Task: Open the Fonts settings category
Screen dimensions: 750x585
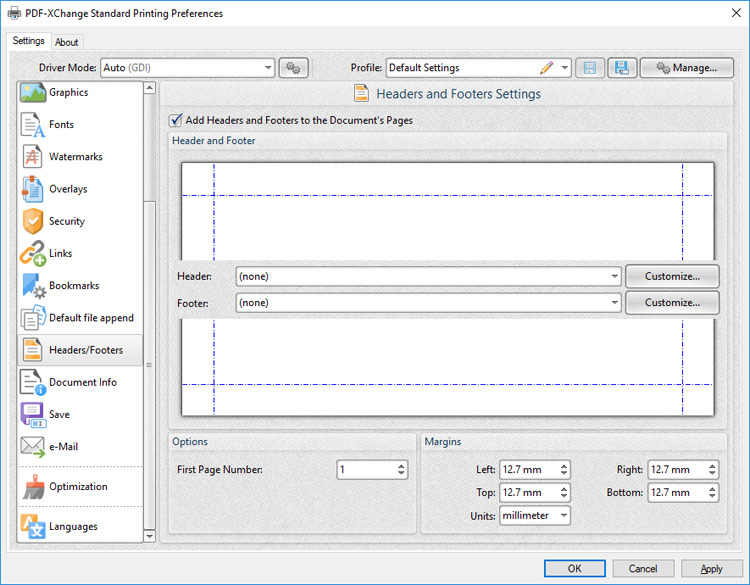Action: pos(80,124)
